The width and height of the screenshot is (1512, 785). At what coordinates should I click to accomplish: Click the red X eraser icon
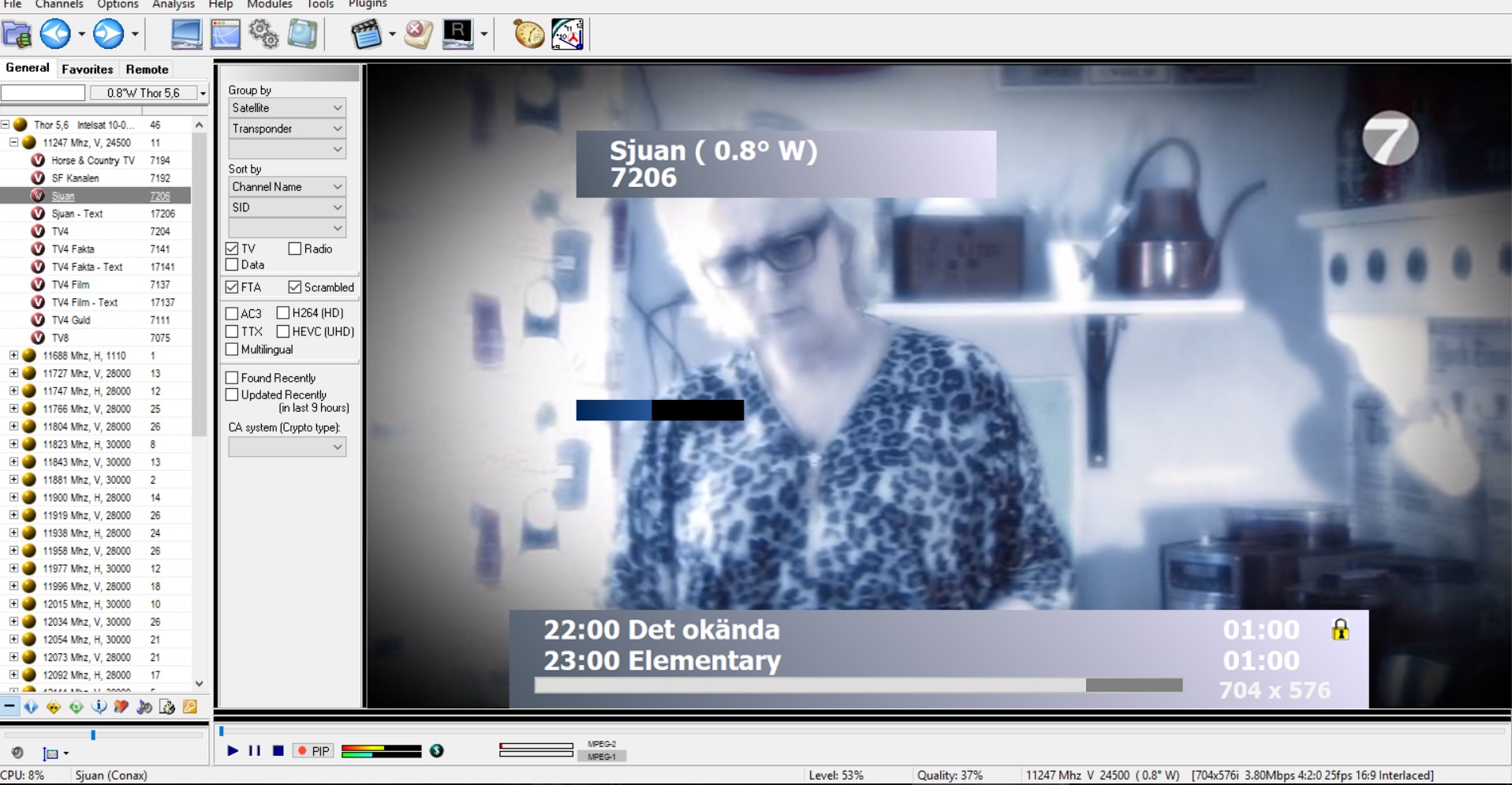coord(418,34)
